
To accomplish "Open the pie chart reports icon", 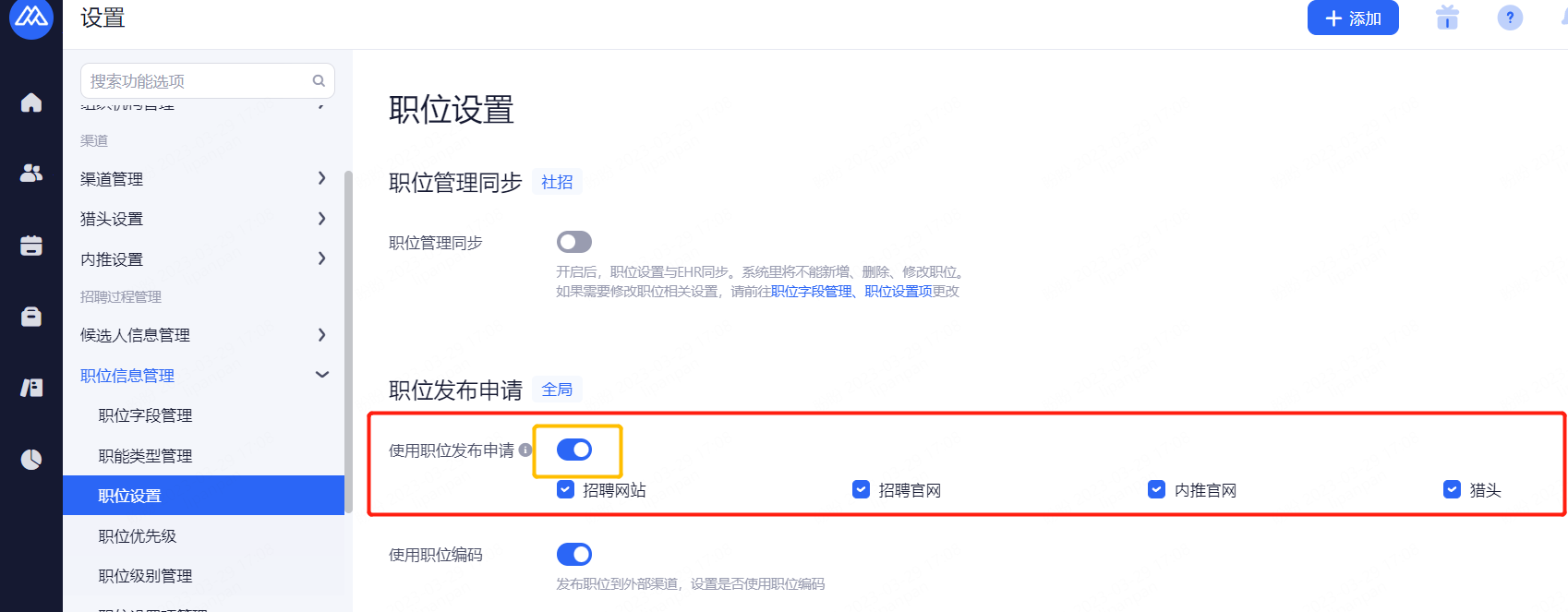I will tap(31, 459).
